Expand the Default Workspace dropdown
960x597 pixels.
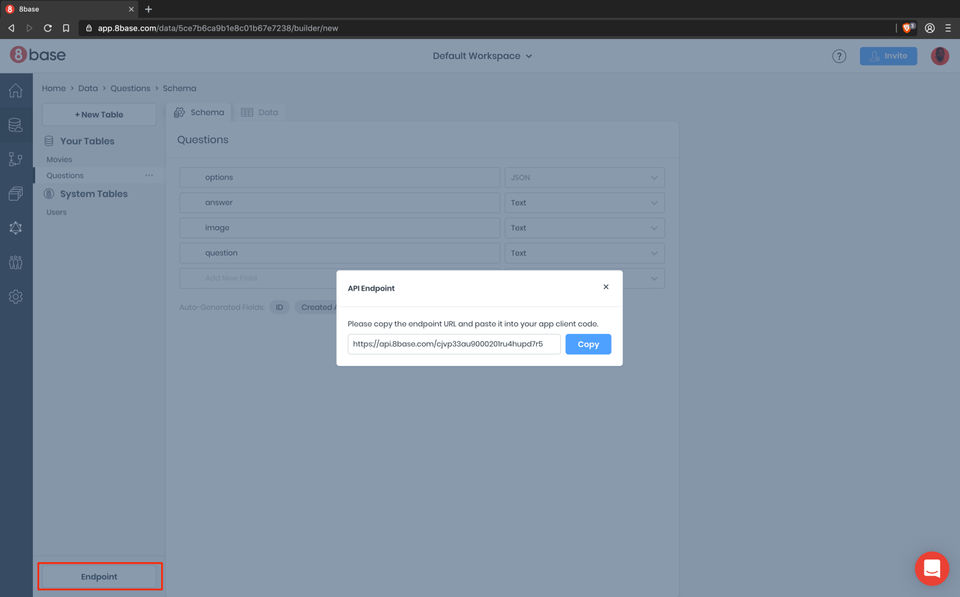pyautogui.click(x=482, y=56)
